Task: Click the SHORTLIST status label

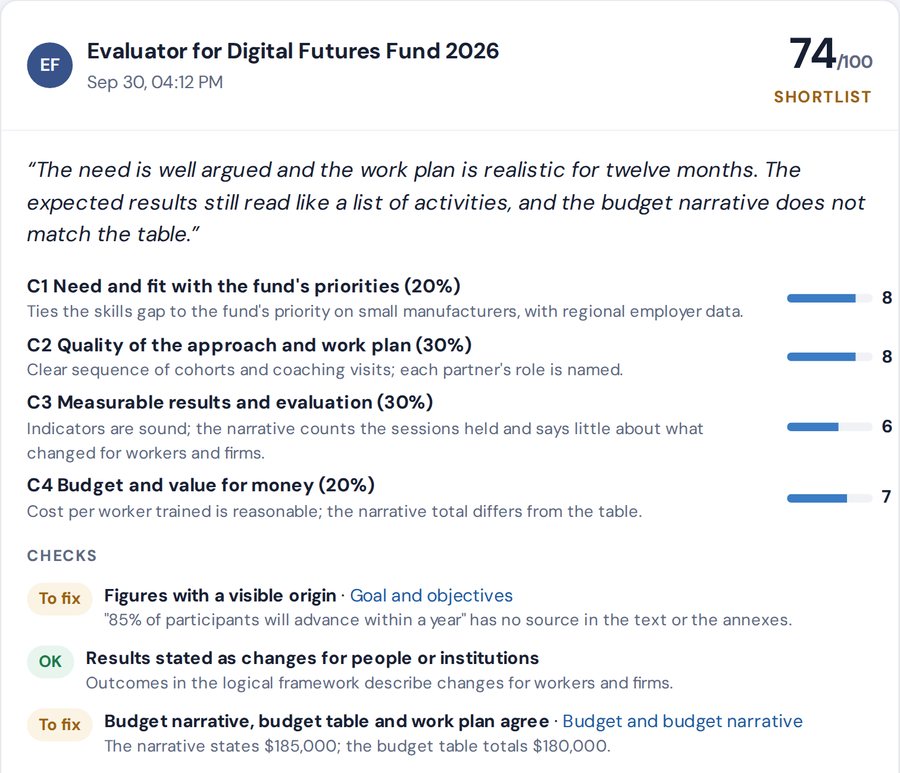Action: click(822, 97)
